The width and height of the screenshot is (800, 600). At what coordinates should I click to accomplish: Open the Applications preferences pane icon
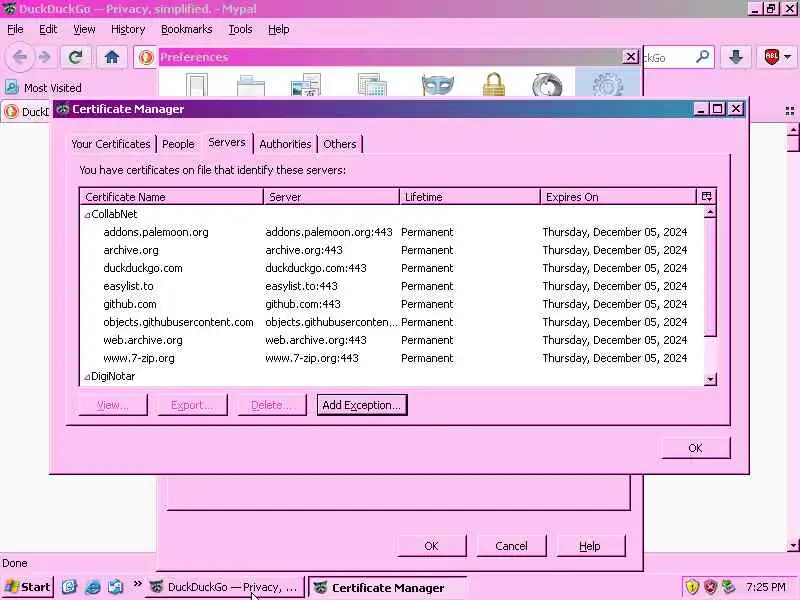click(372, 85)
